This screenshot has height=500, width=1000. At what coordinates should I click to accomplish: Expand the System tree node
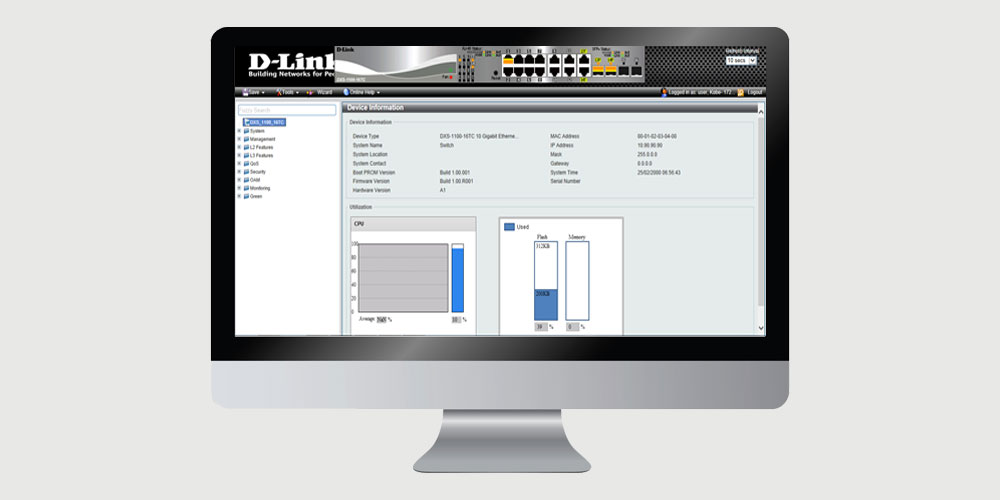tap(239, 131)
